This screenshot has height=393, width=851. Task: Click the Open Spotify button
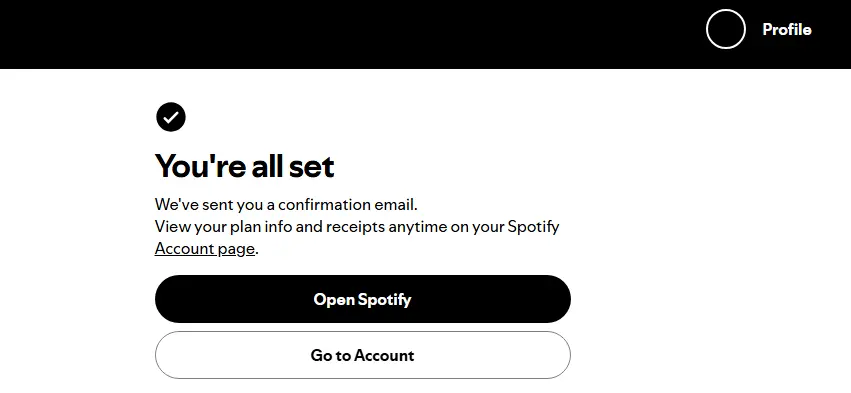[x=363, y=299]
